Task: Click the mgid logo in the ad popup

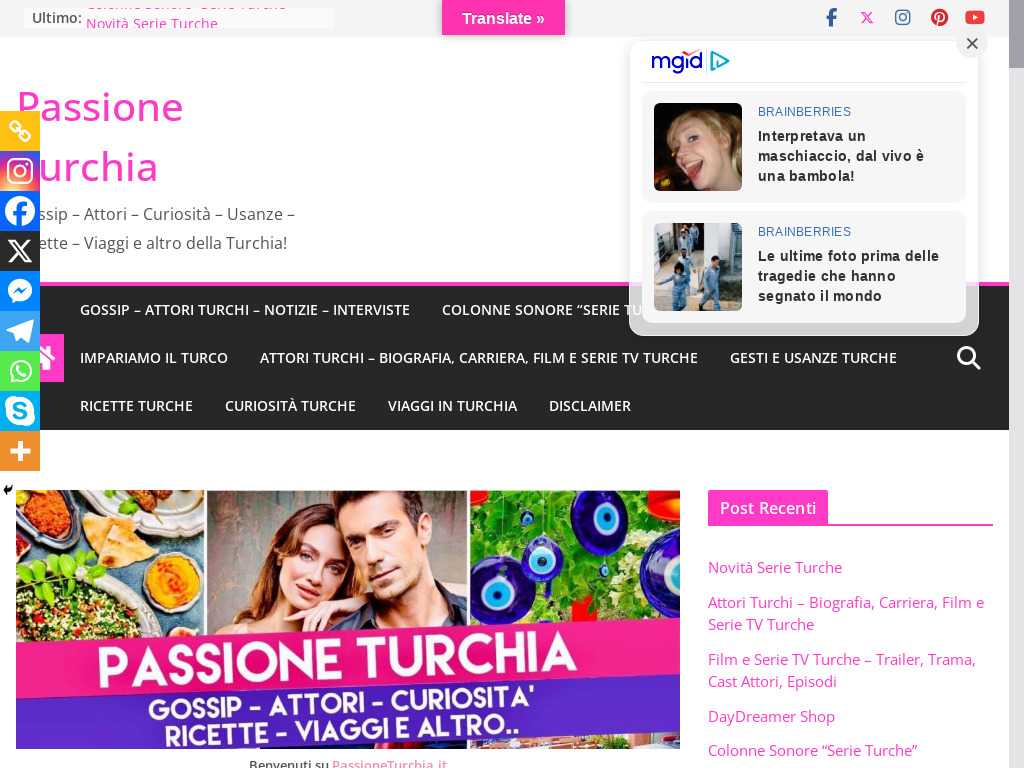Action: pyautogui.click(x=677, y=61)
